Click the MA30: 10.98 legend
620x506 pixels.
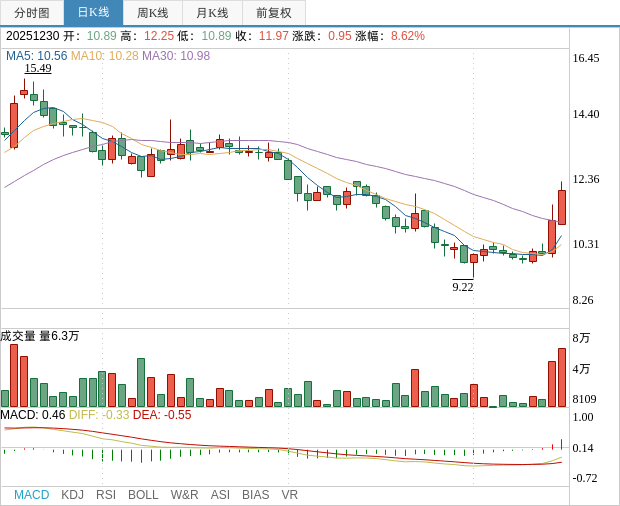(176, 56)
